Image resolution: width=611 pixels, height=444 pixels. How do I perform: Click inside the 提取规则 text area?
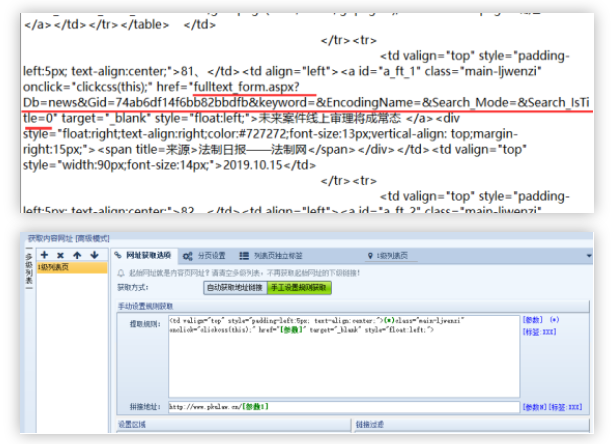[x=340, y=365]
